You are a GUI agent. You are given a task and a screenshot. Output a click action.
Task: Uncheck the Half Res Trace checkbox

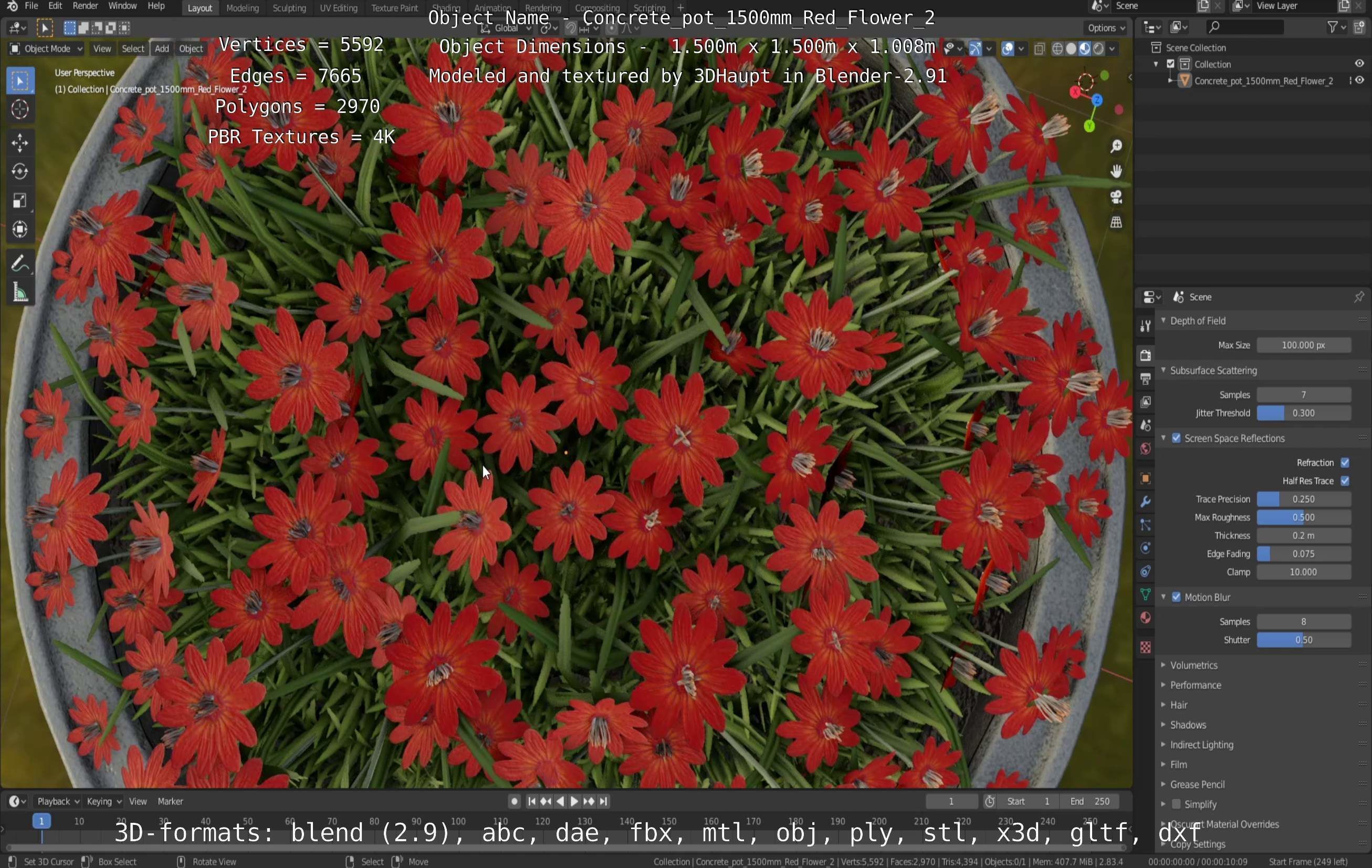[x=1345, y=481]
